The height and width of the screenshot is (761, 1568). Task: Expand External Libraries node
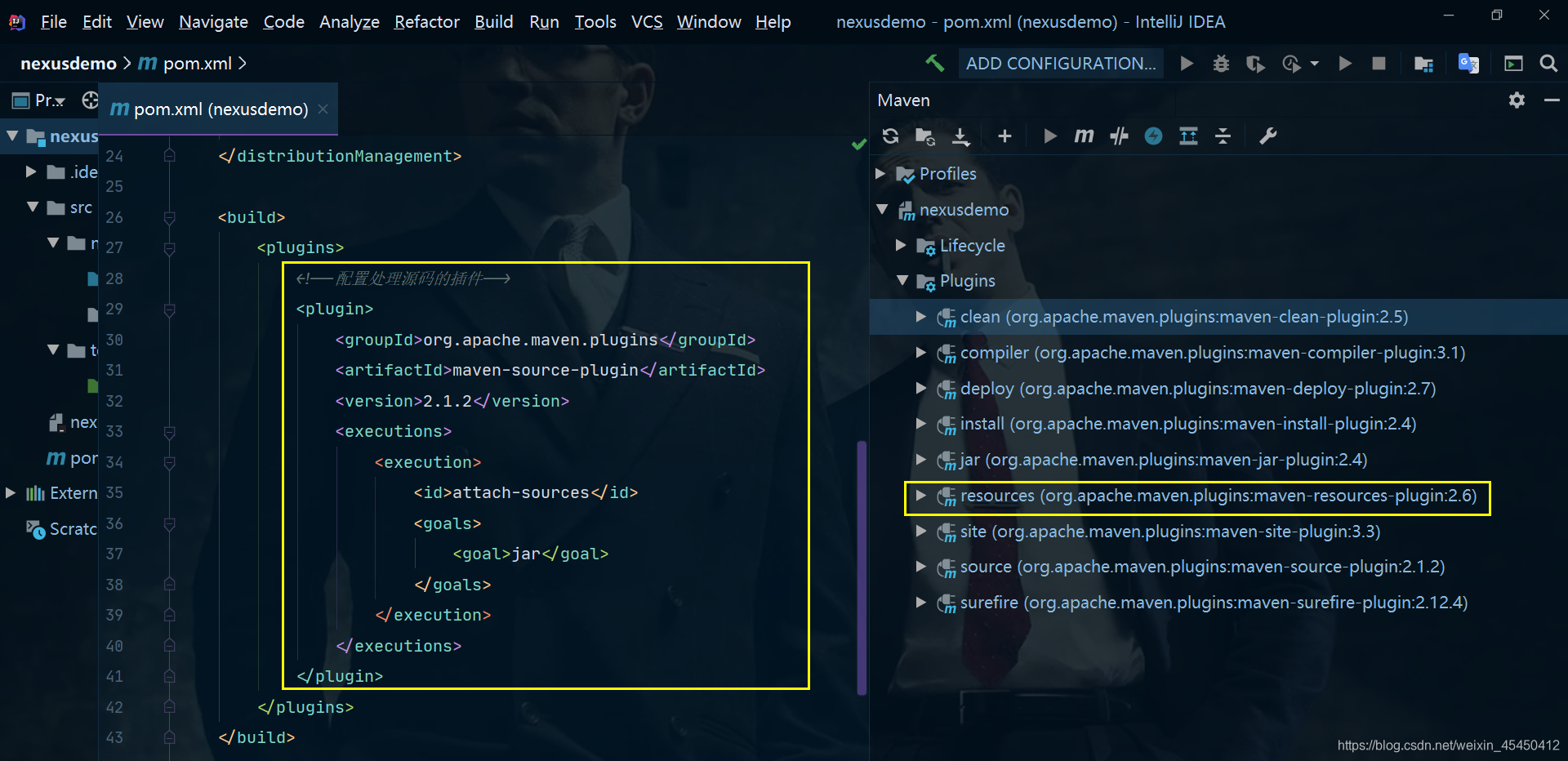[11, 493]
